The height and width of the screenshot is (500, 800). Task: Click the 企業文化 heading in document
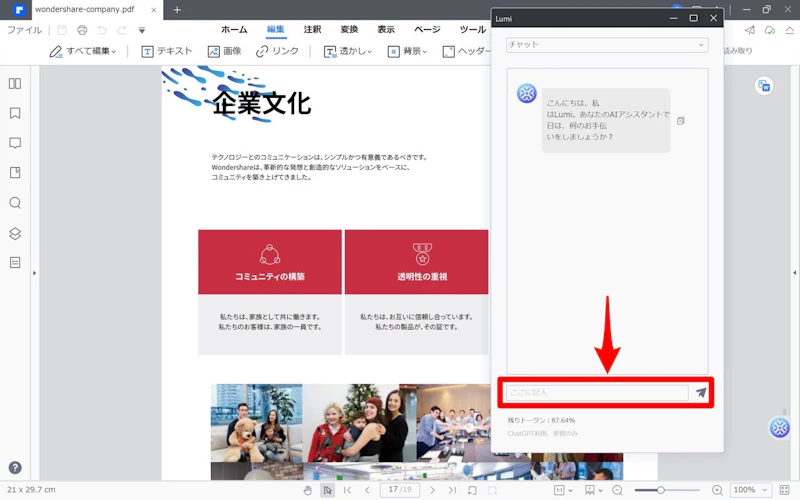pyautogui.click(x=261, y=104)
